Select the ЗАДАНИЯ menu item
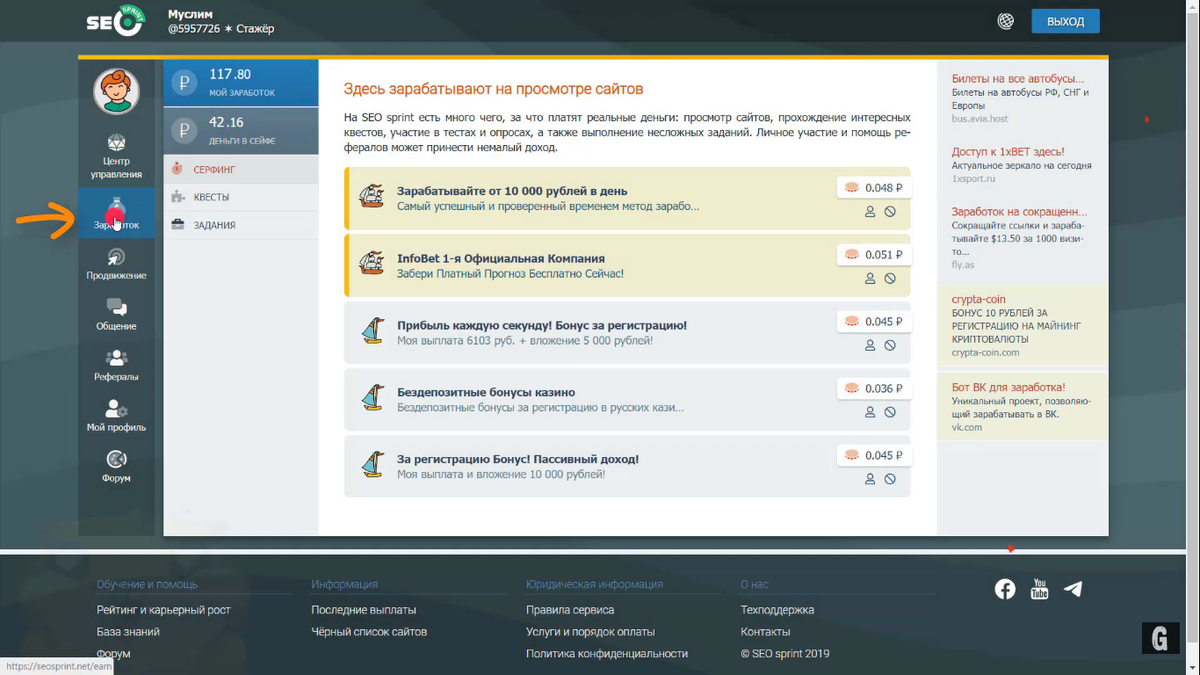The width and height of the screenshot is (1200, 675). [241, 225]
